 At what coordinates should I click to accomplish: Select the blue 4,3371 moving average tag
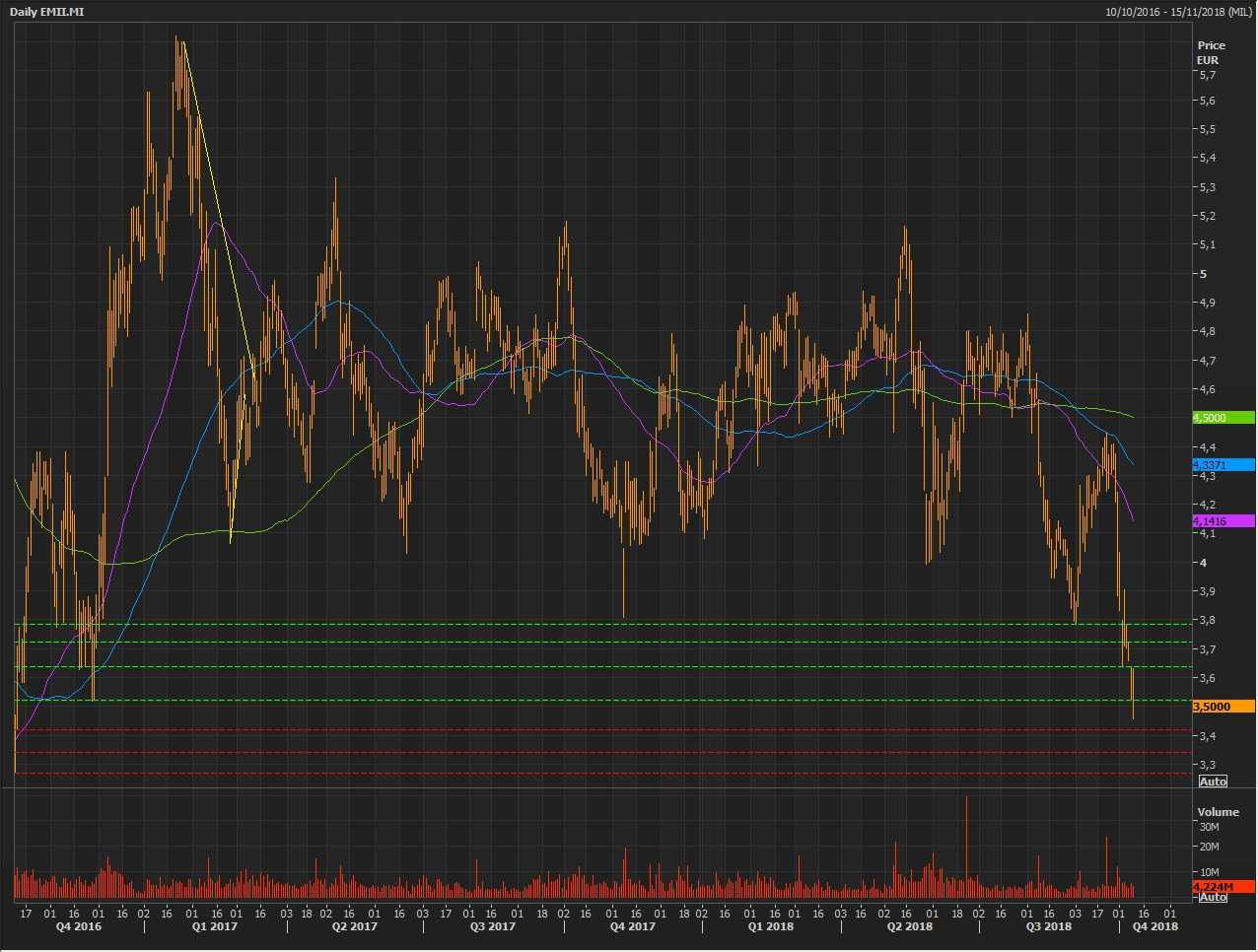[x=1223, y=465]
